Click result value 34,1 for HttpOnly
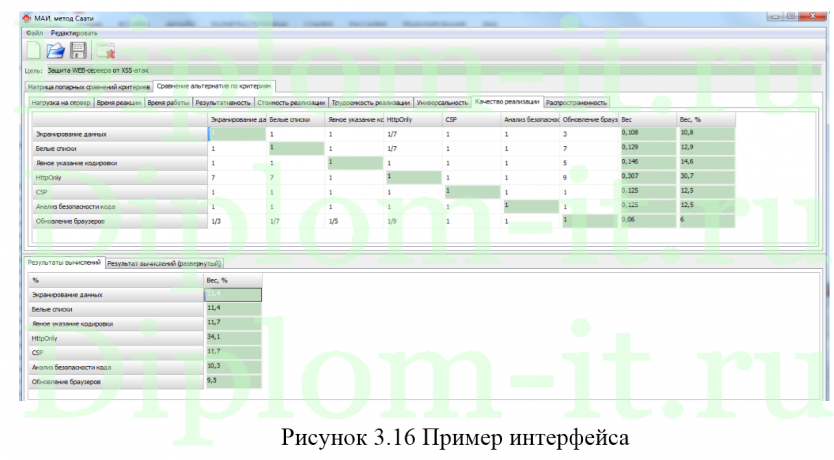The width and height of the screenshot is (834, 460). [233, 337]
